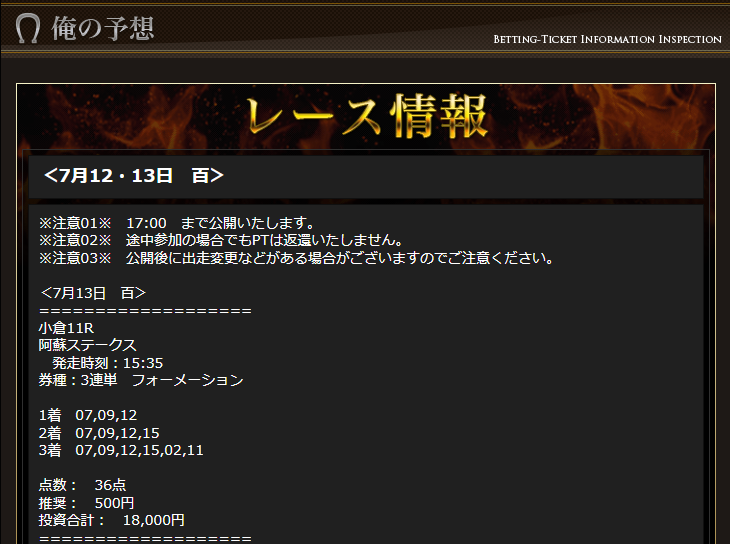Select the 阿蘇ステークス race name

click(x=88, y=345)
